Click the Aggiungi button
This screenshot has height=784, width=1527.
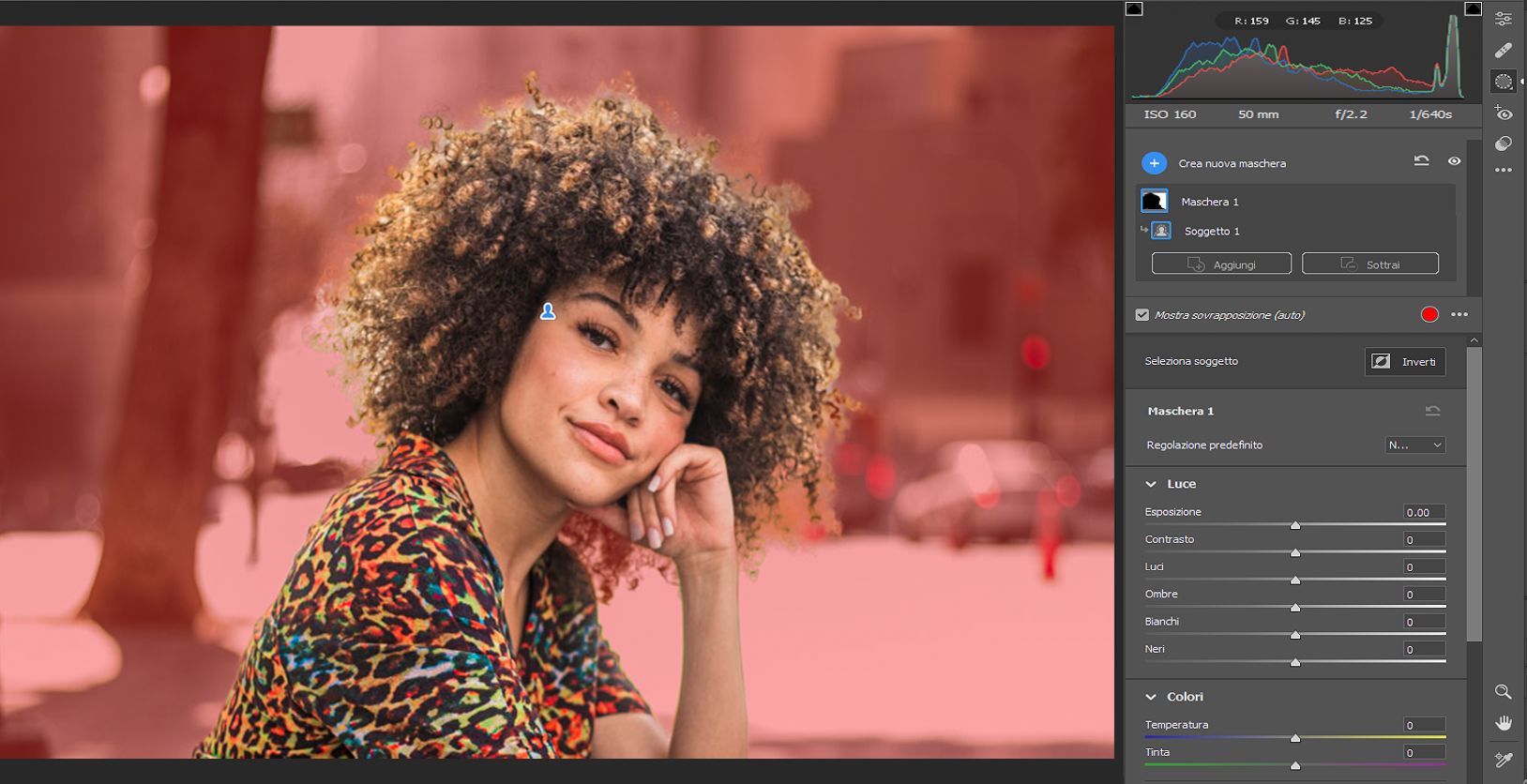pyautogui.click(x=1221, y=264)
